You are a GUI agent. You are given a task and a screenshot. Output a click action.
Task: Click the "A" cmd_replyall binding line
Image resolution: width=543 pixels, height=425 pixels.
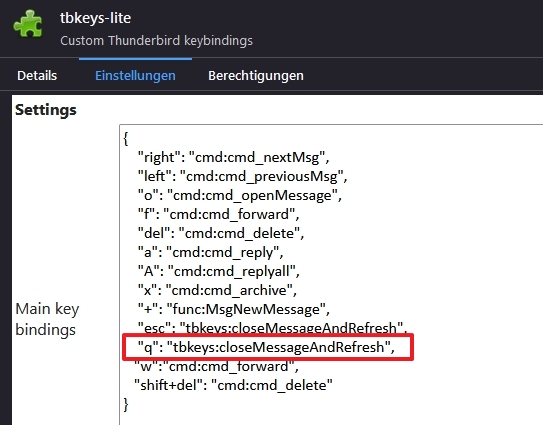click(x=219, y=271)
